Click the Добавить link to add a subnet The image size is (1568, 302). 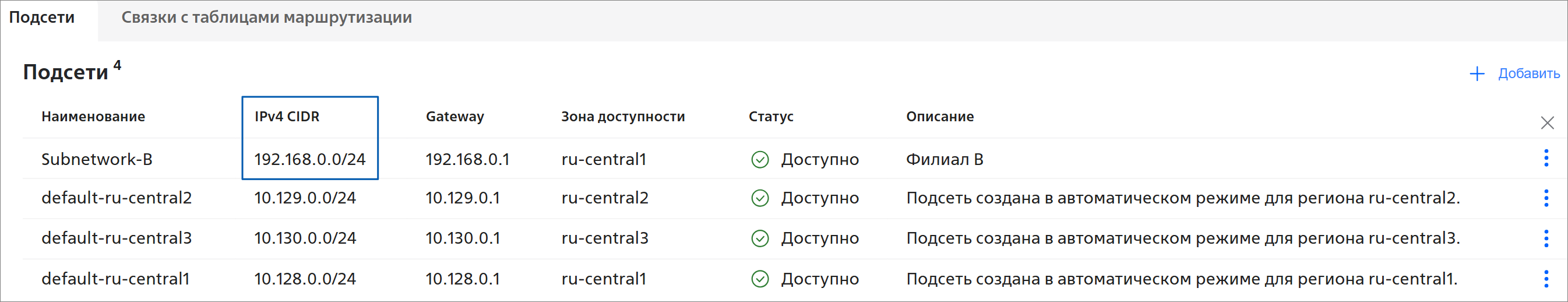point(1528,73)
